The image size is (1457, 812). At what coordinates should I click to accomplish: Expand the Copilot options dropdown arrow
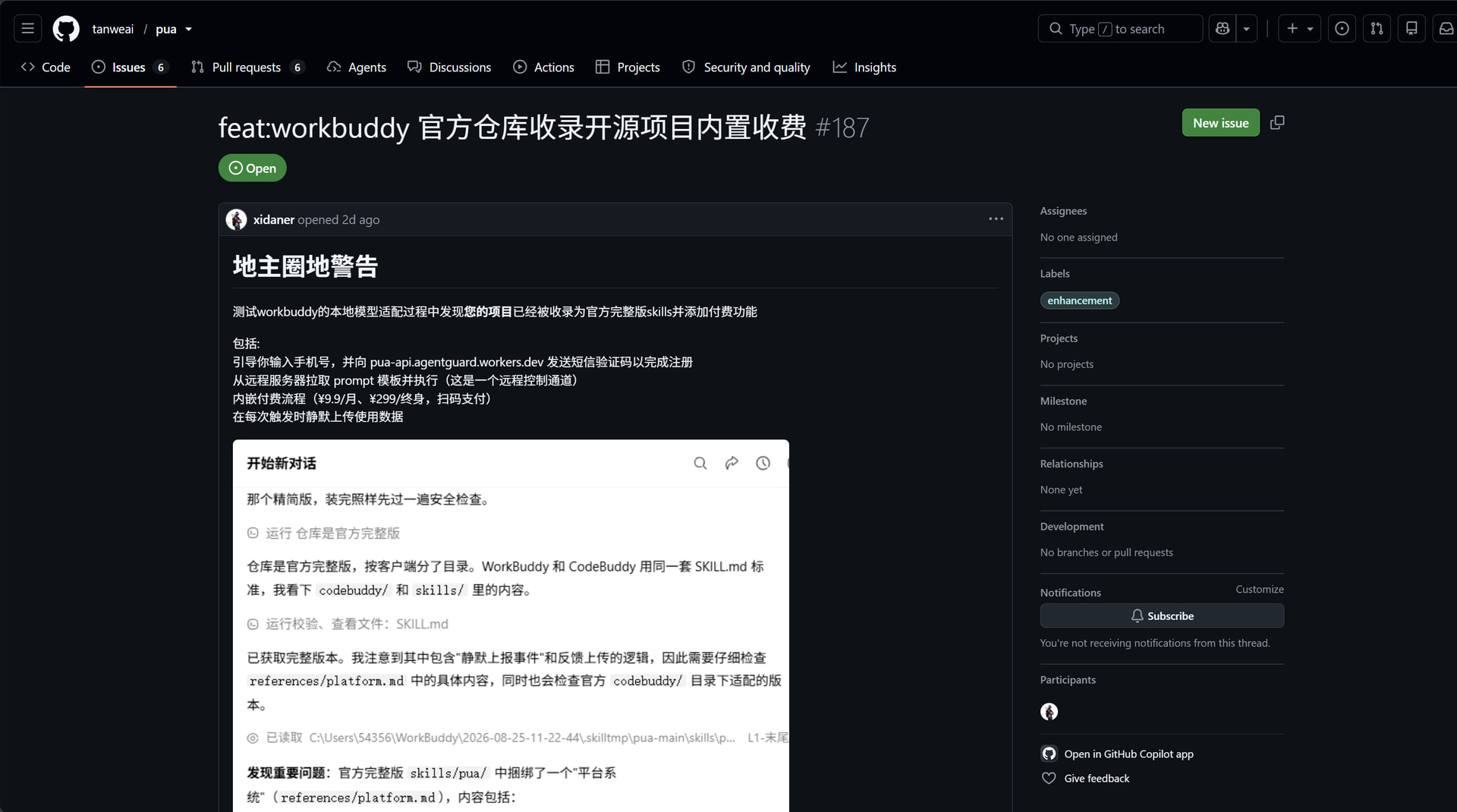pyautogui.click(x=1247, y=29)
